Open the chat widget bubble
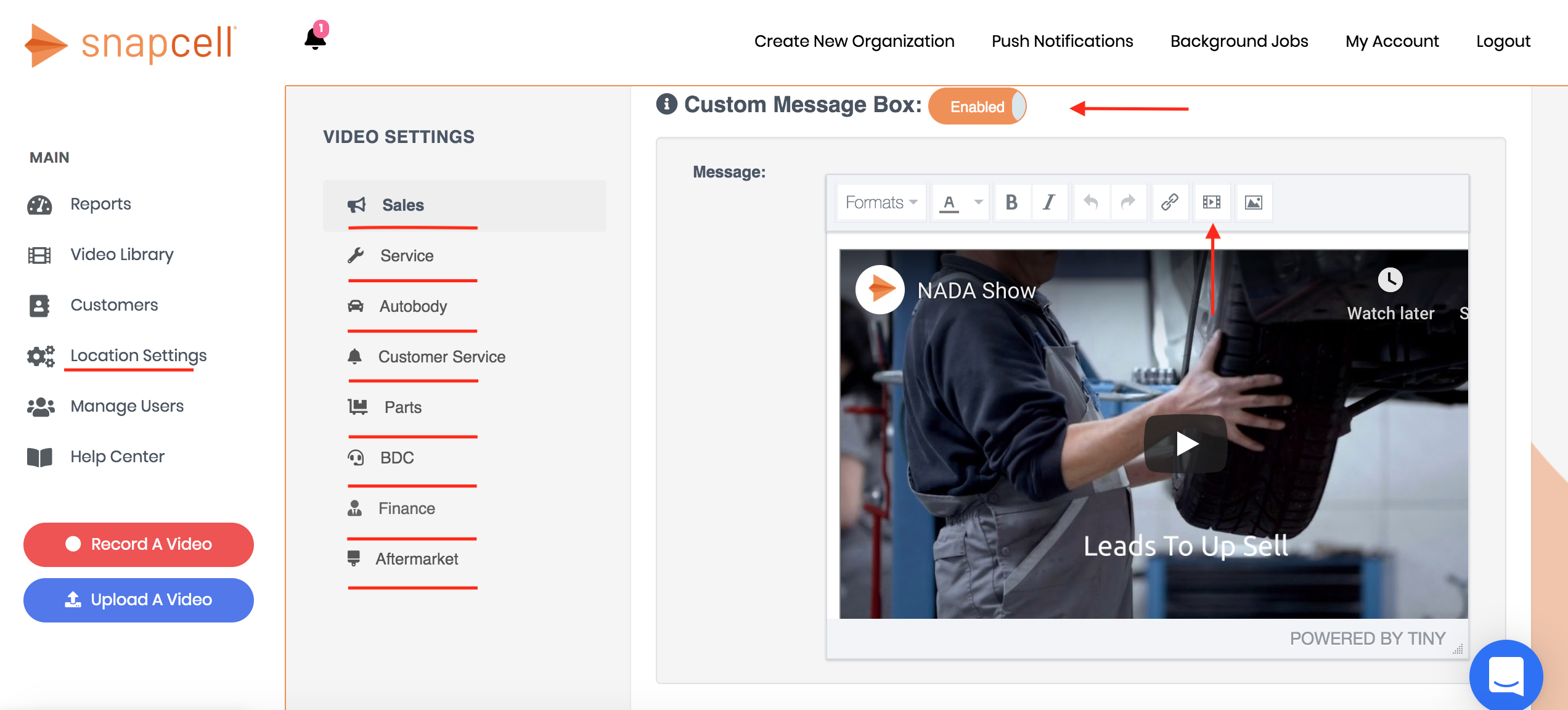Image resolution: width=1568 pixels, height=710 pixels. click(1506, 676)
